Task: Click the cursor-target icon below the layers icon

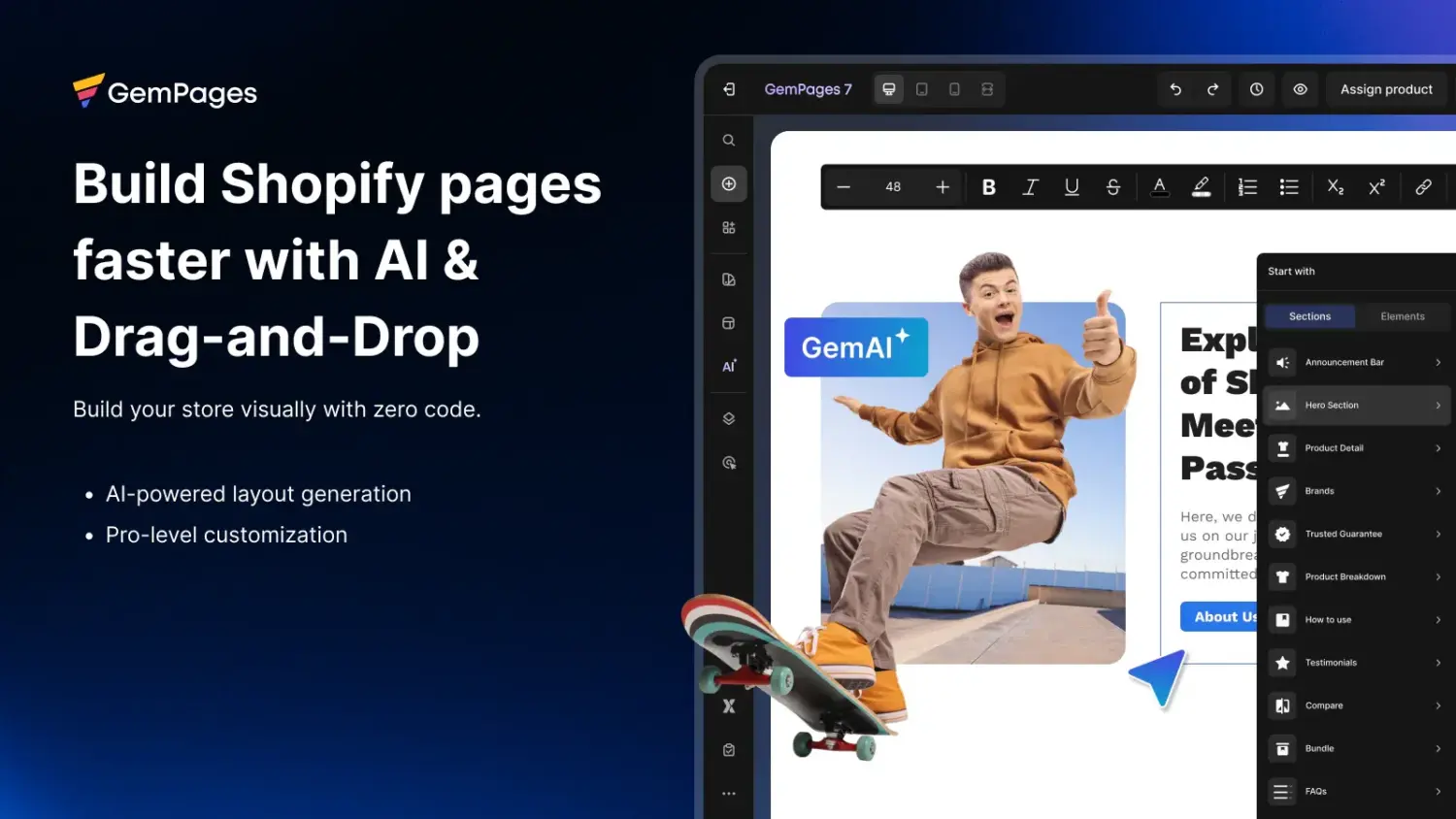Action: point(729,463)
